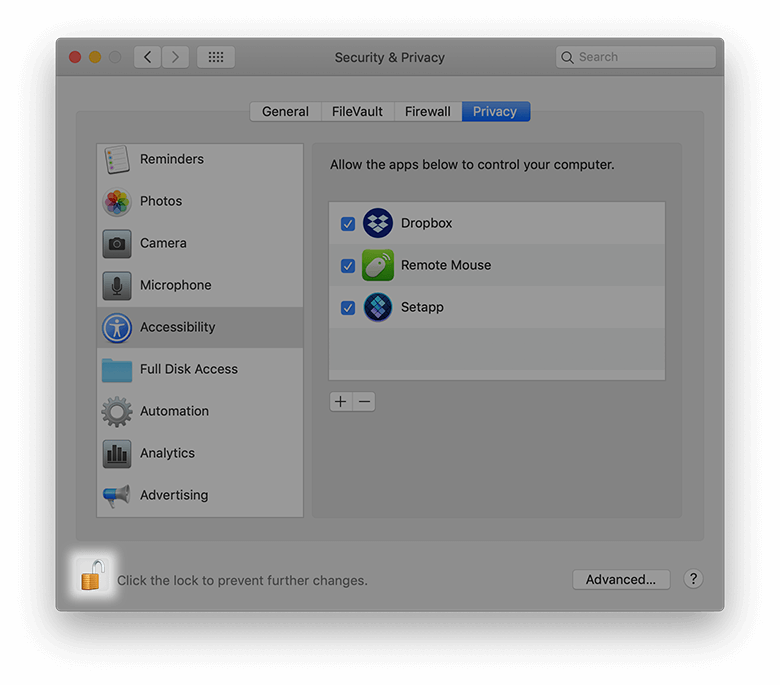Click the Accessibility figure icon
The image size is (780, 685).
click(117, 328)
